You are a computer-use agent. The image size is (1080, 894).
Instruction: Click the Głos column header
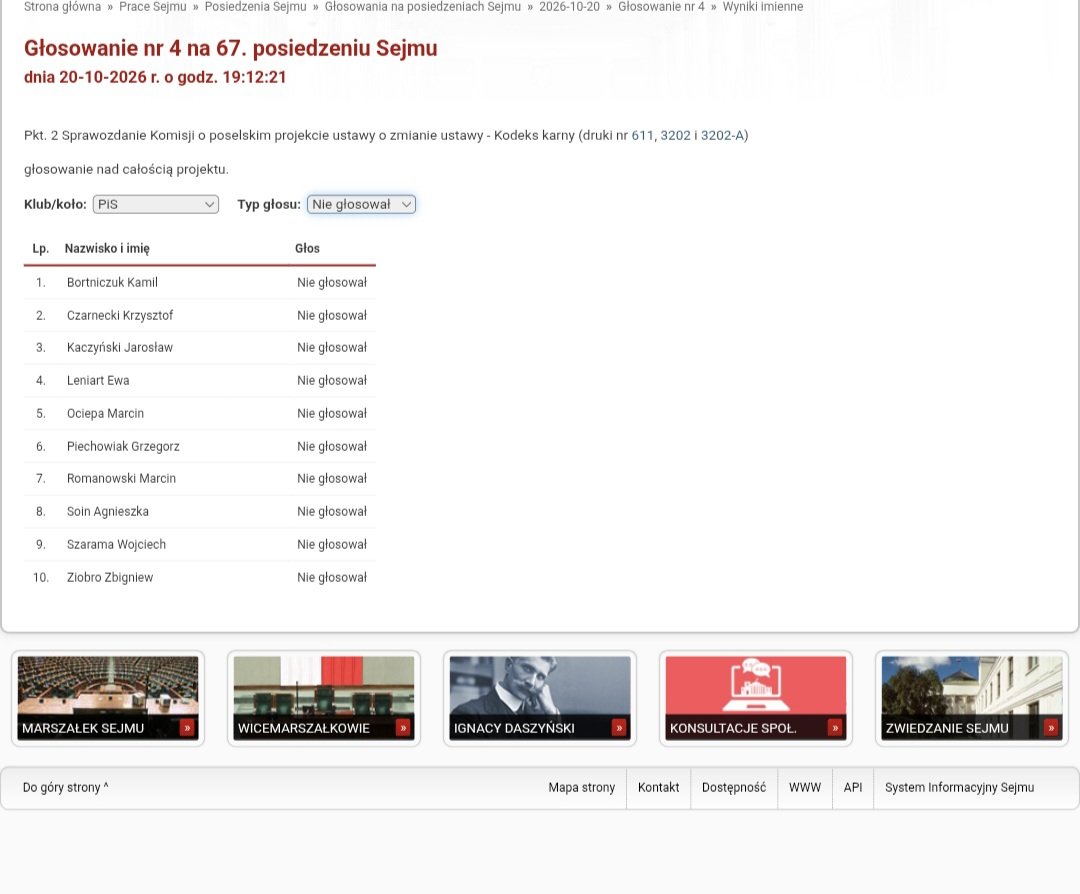pos(307,249)
